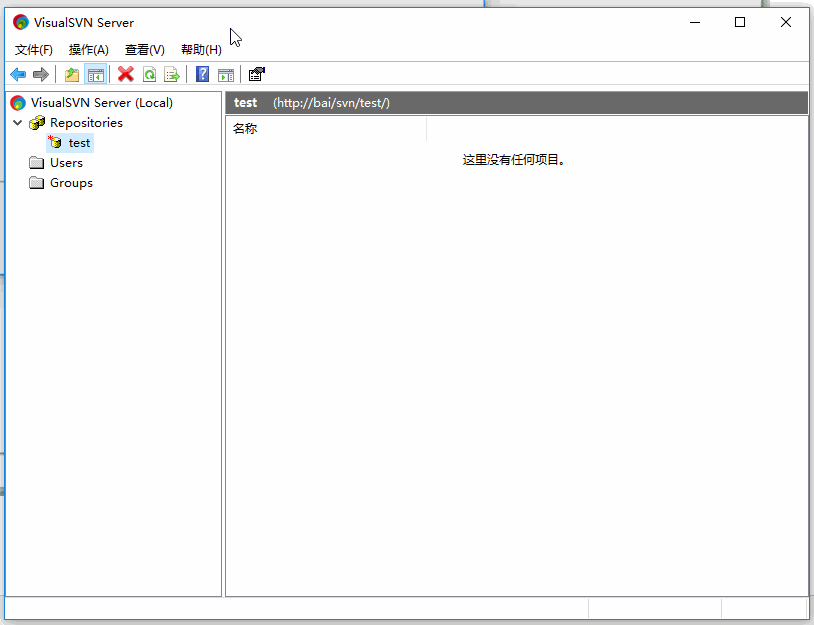The width and height of the screenshot is (814, 625).
Task: Click the 这里没有任何项目 message text
Action: [x=513, y=160]
